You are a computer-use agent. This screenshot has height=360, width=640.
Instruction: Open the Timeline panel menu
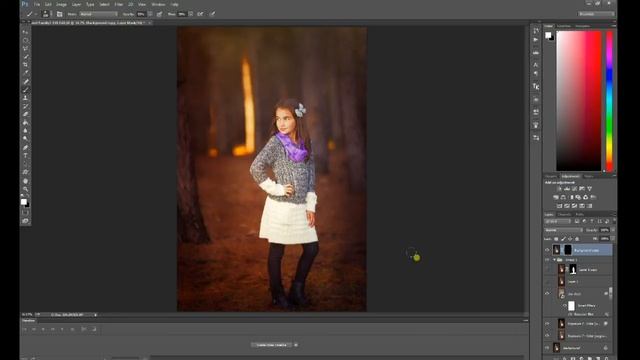(525, 320)
